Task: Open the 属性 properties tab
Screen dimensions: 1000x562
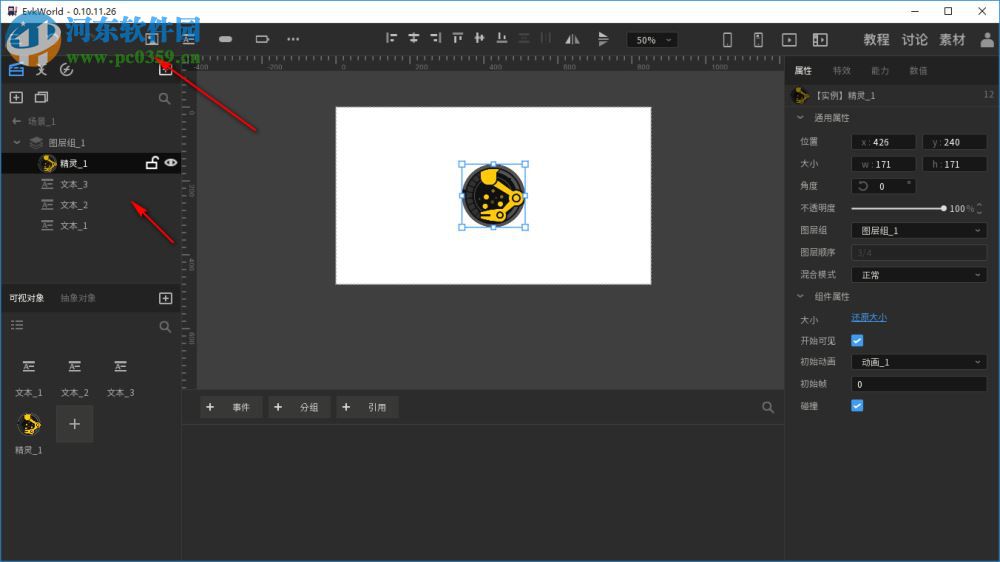Action: [x=803, y=71]
